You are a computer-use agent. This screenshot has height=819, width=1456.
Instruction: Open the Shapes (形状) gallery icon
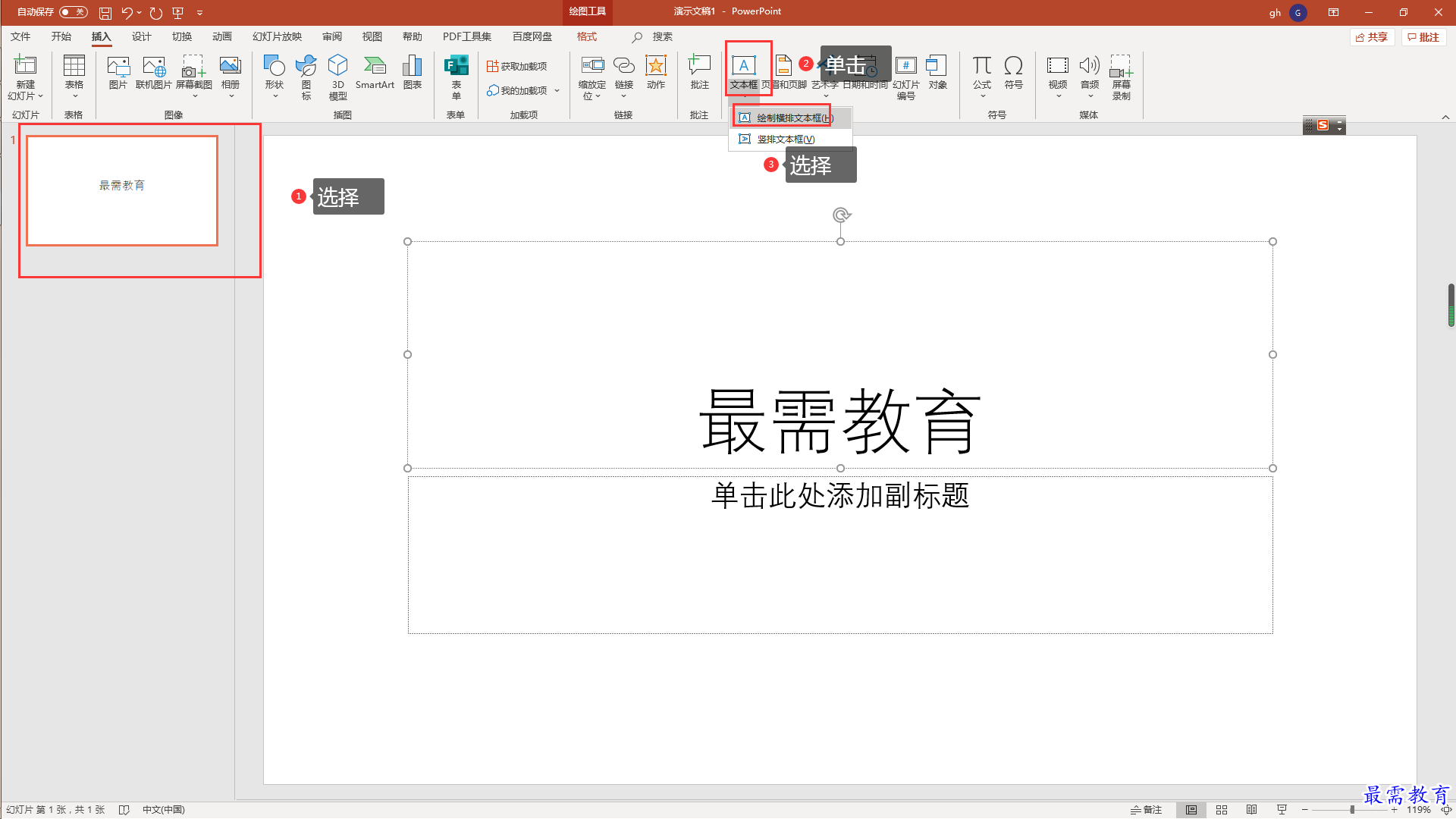coord(274,65)
